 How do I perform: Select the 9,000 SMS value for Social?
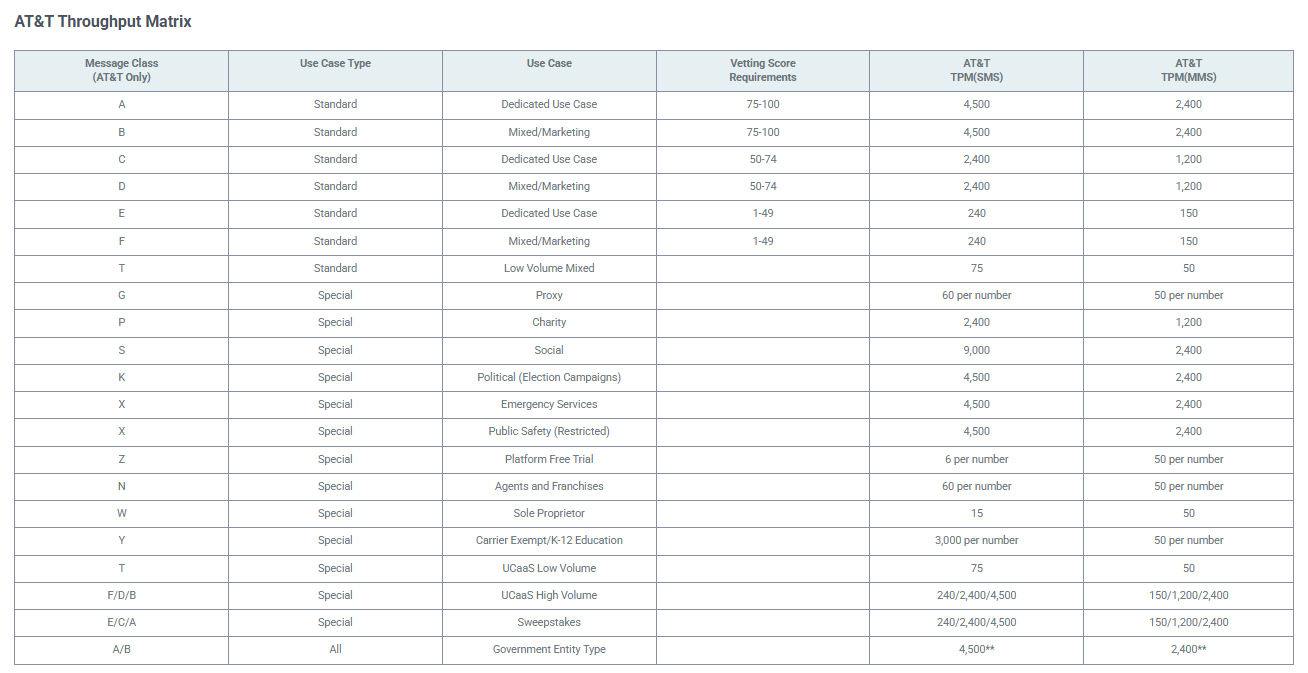pyautogui.click(x=976, y=350)
